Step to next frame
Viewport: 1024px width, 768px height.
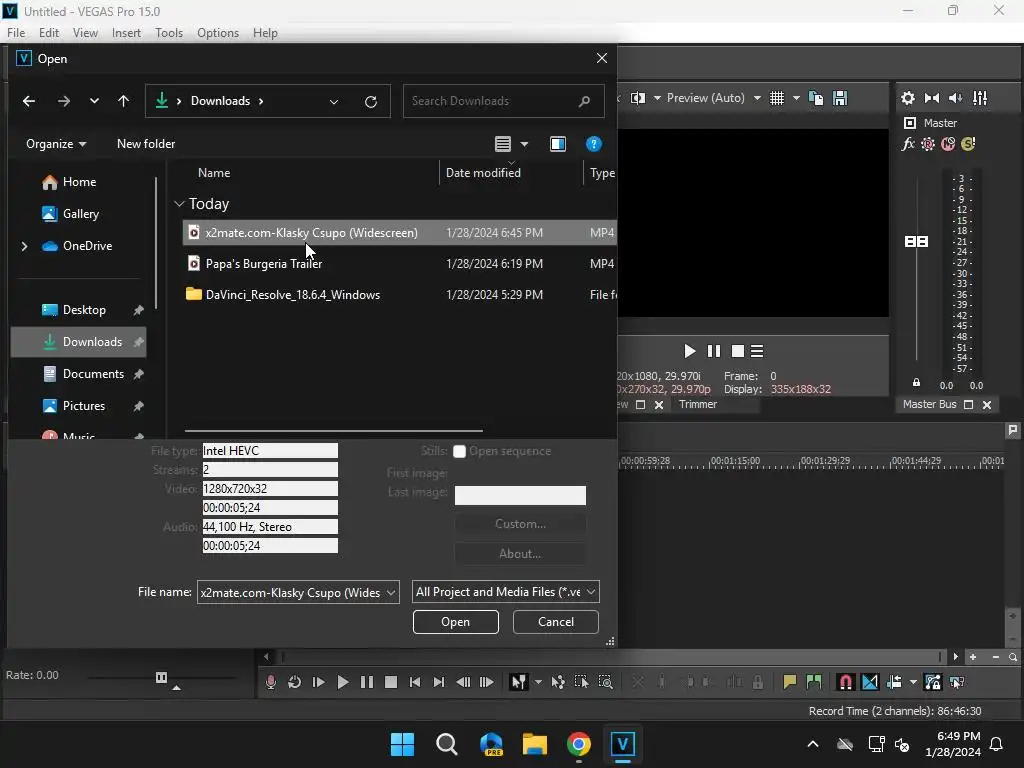[x=487, y=682]
